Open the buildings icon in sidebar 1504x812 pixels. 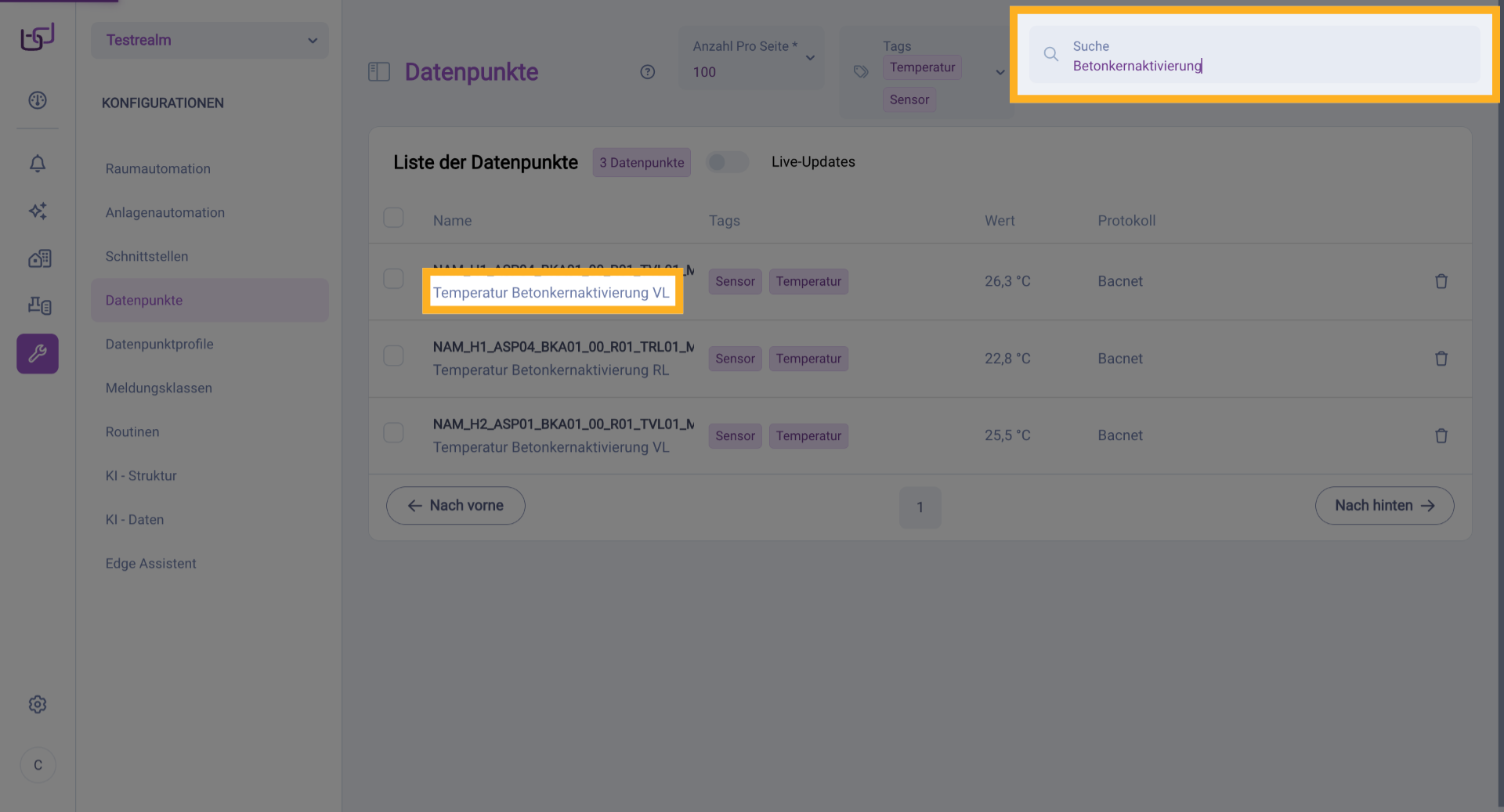[x=39, y=258]
